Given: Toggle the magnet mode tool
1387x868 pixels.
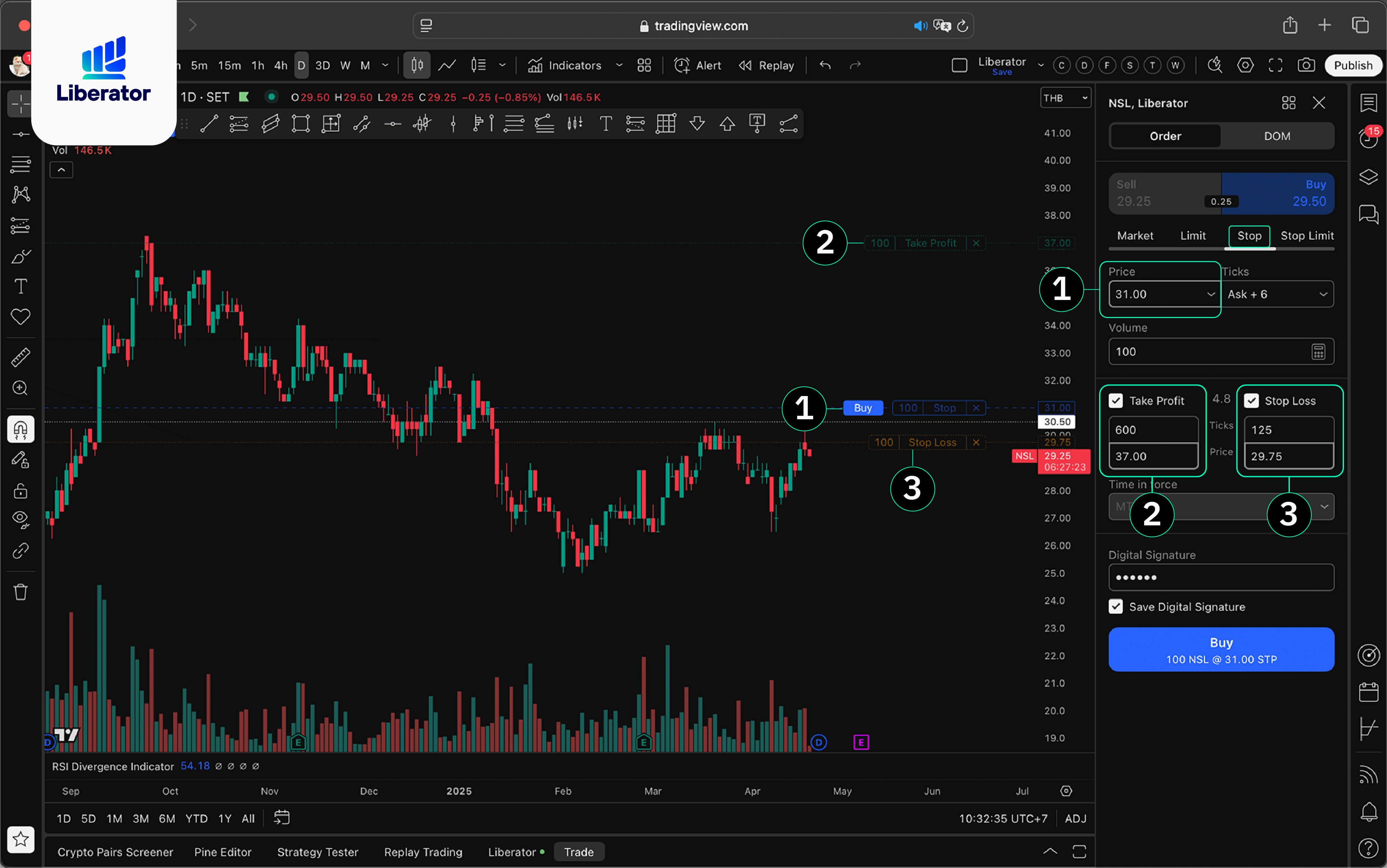Looking at the screenshot, I should pos(21,429).
